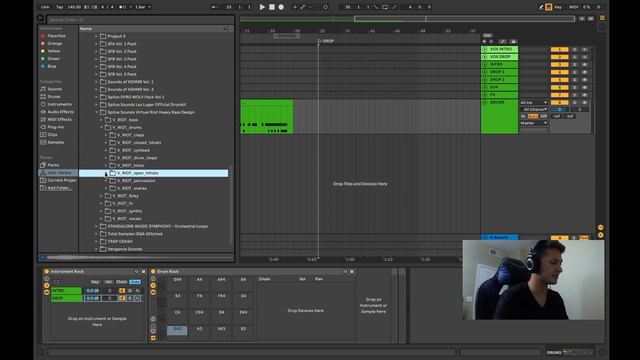Solo the VOX INTRO track

(574, 49)
